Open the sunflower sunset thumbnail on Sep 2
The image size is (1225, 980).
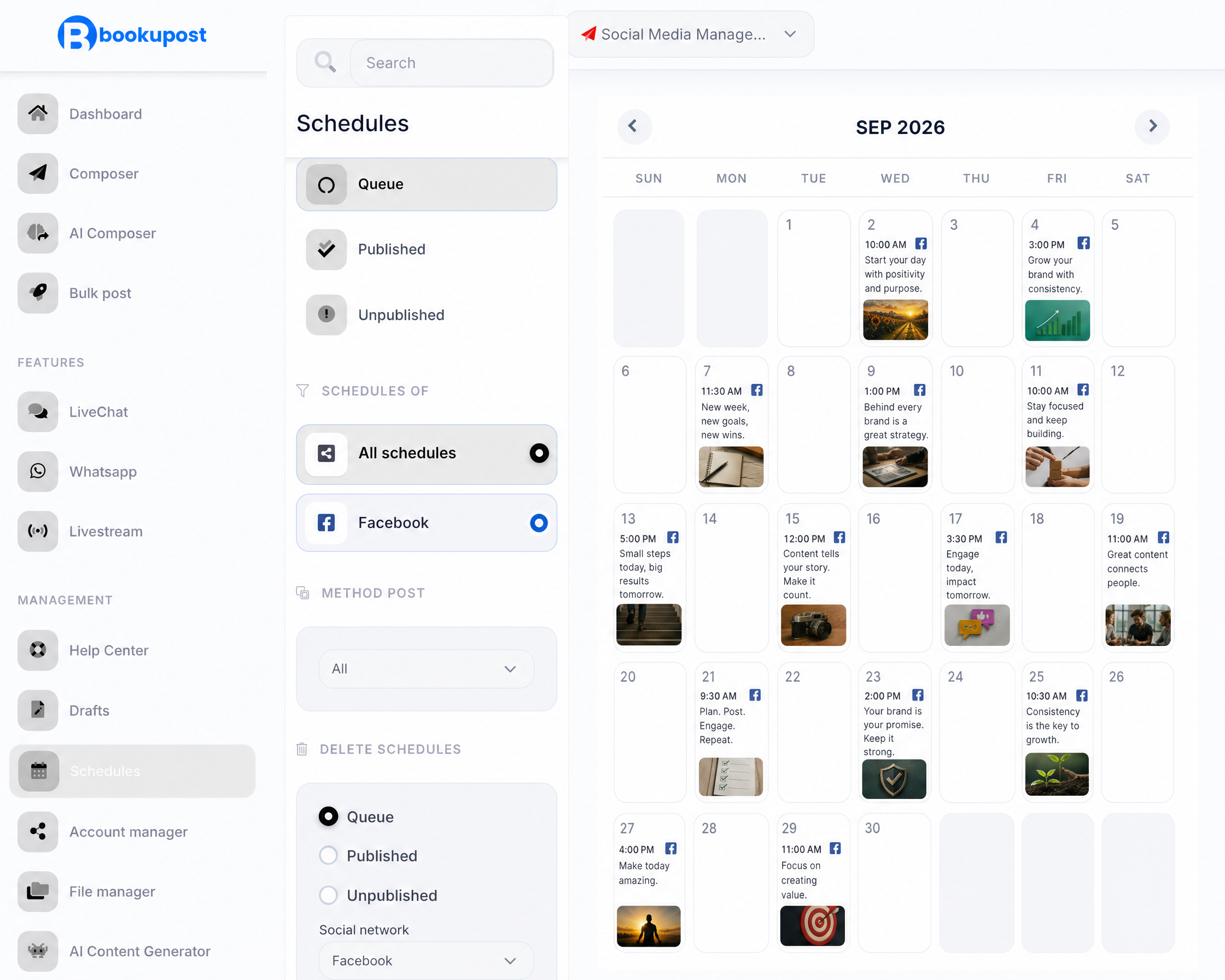pyautogui.click(x=895, y=320)
